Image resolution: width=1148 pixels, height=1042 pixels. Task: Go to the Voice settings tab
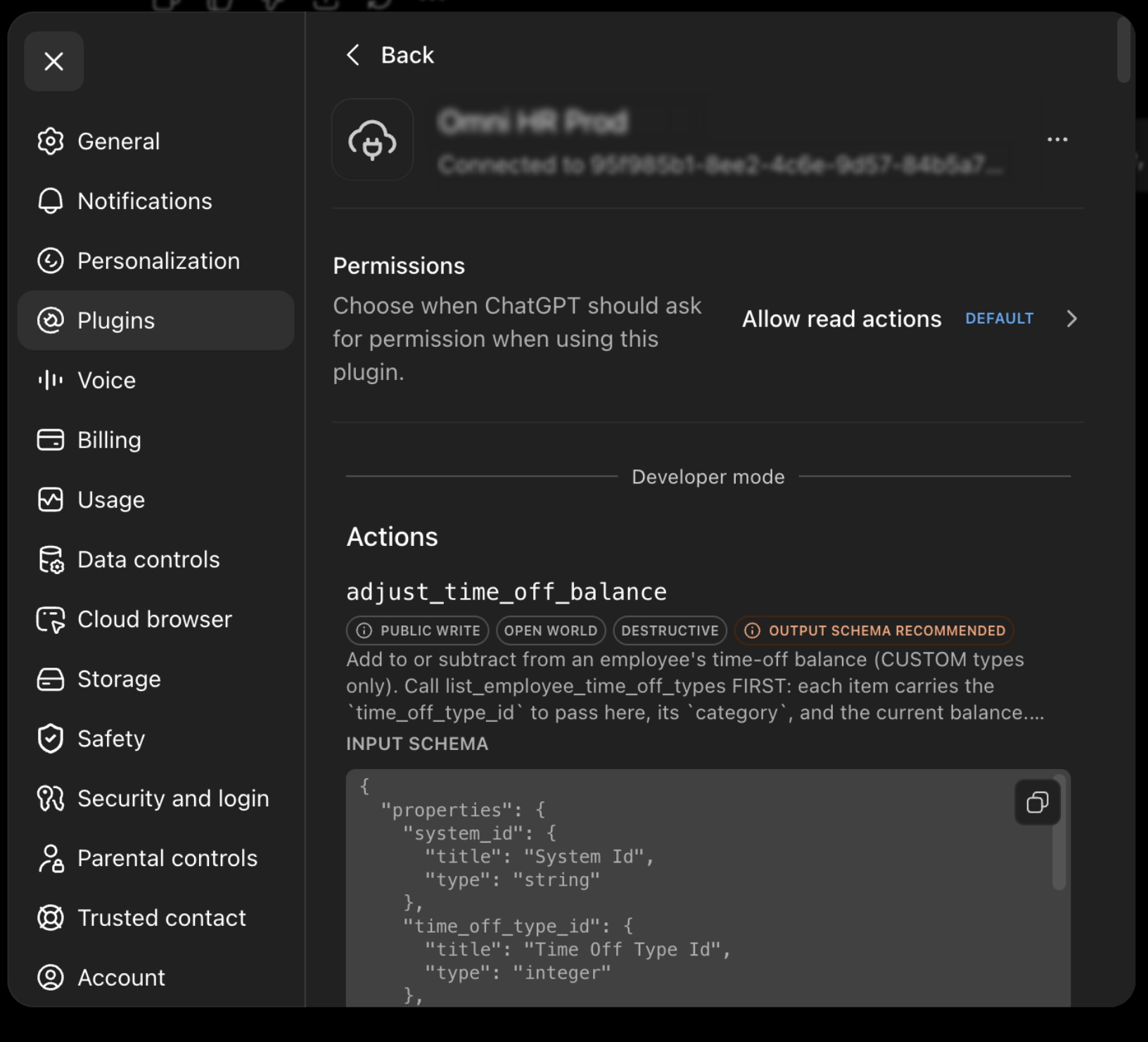(x=155, y=381)
